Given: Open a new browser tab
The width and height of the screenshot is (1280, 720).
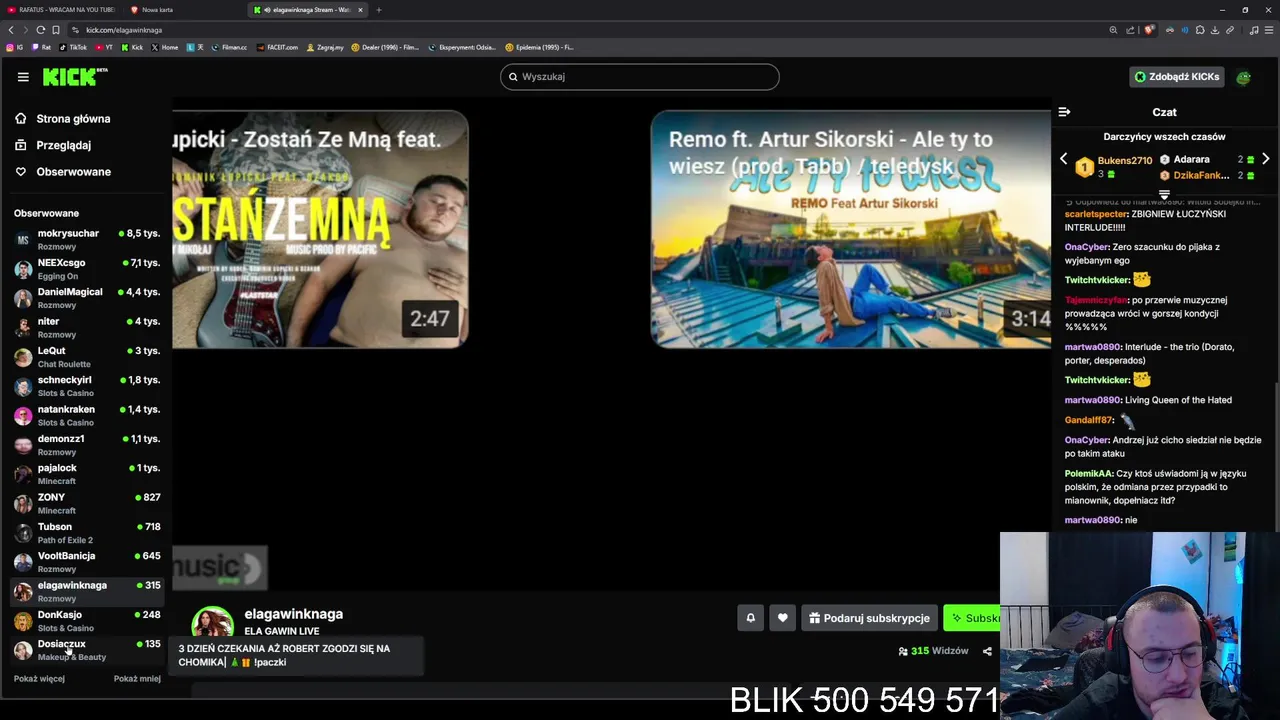Looking at the screenshot, I should pyautogui.click(x=379, y=10).
